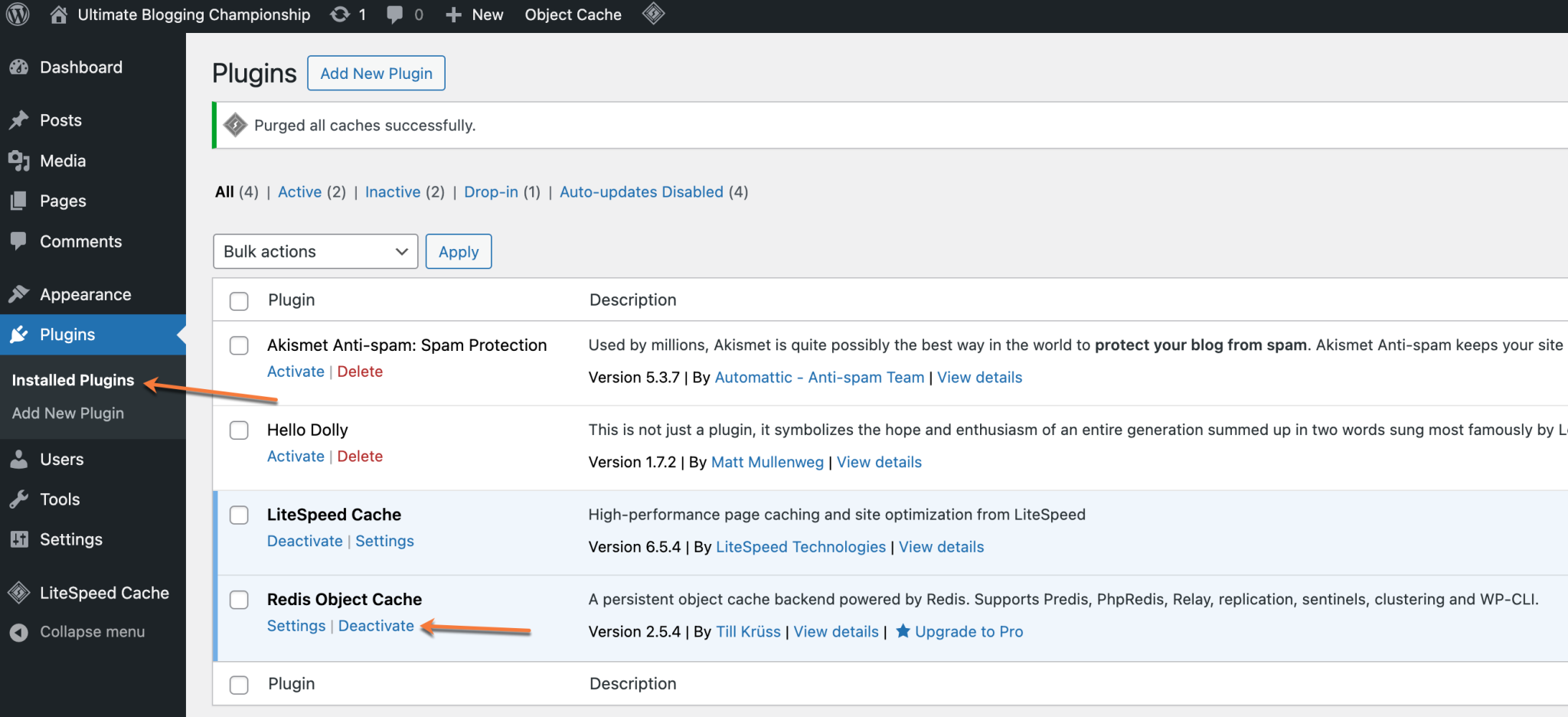Click the site home icon for Ultimate Blogging Championship
This screenshot has width=1568, height=717.
coord(57,15)
